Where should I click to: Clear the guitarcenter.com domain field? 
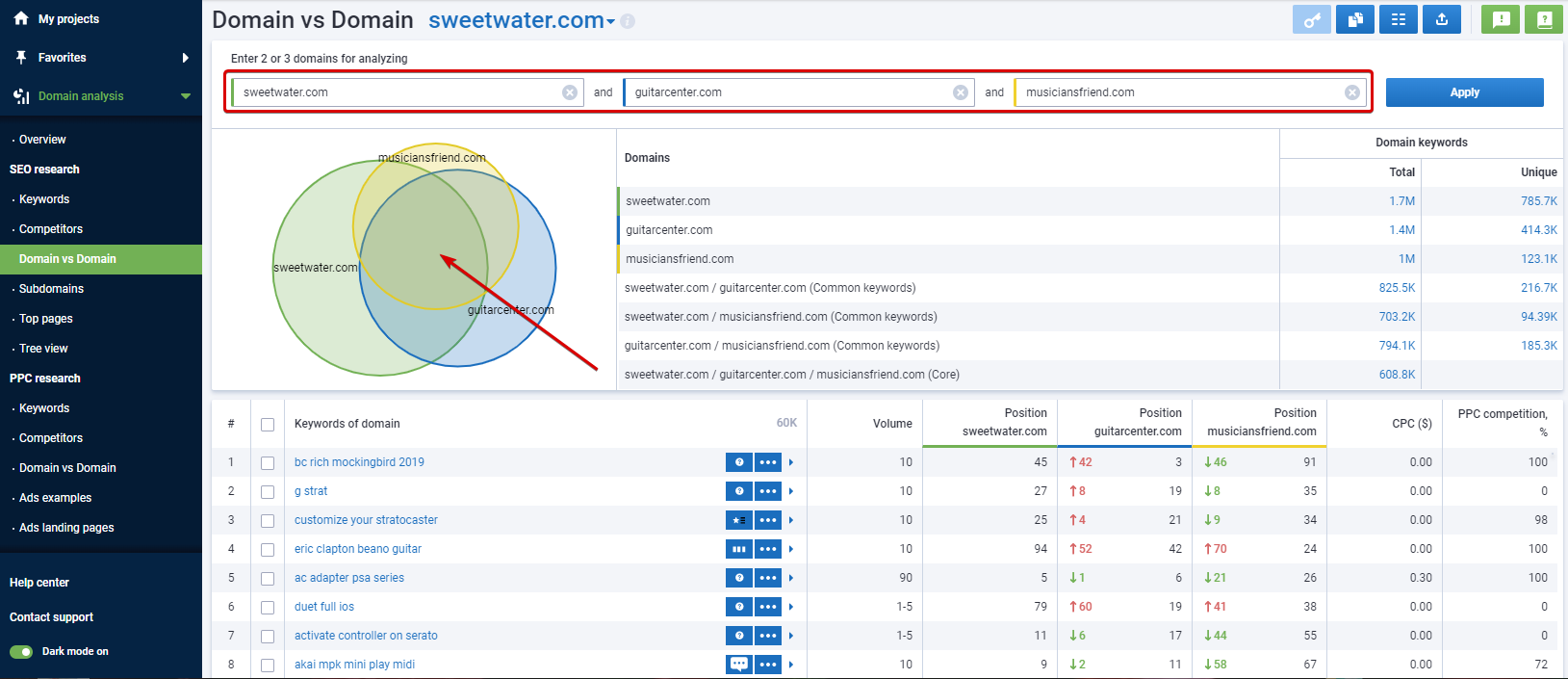tap(961, 92)
